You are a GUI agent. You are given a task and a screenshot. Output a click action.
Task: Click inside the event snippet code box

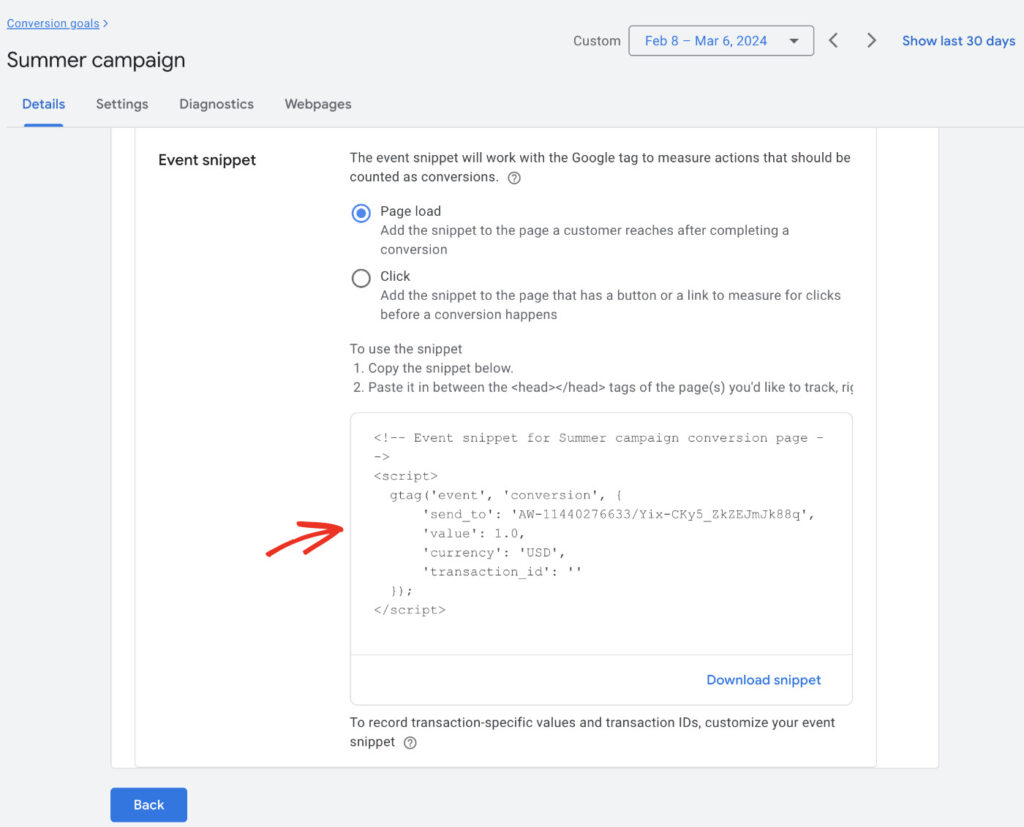tap(600, 530)
